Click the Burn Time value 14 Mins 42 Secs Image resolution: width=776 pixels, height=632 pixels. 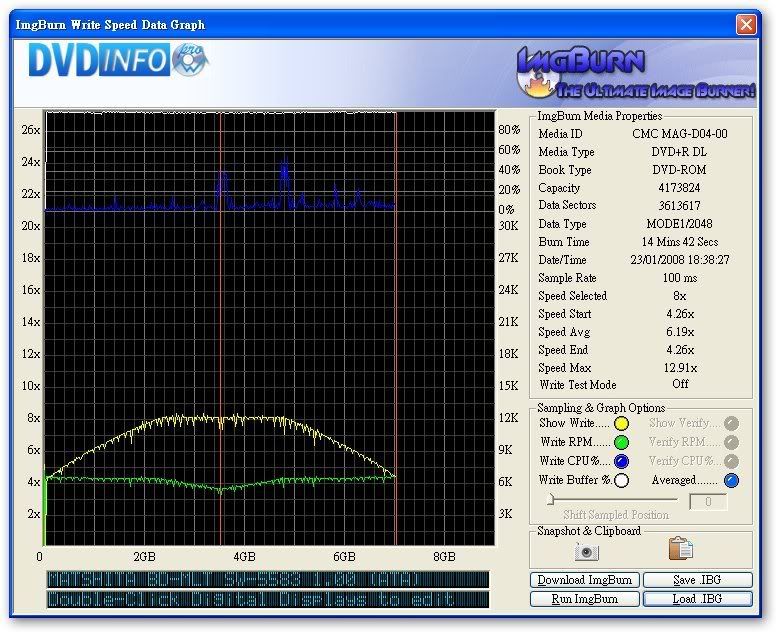679,242
